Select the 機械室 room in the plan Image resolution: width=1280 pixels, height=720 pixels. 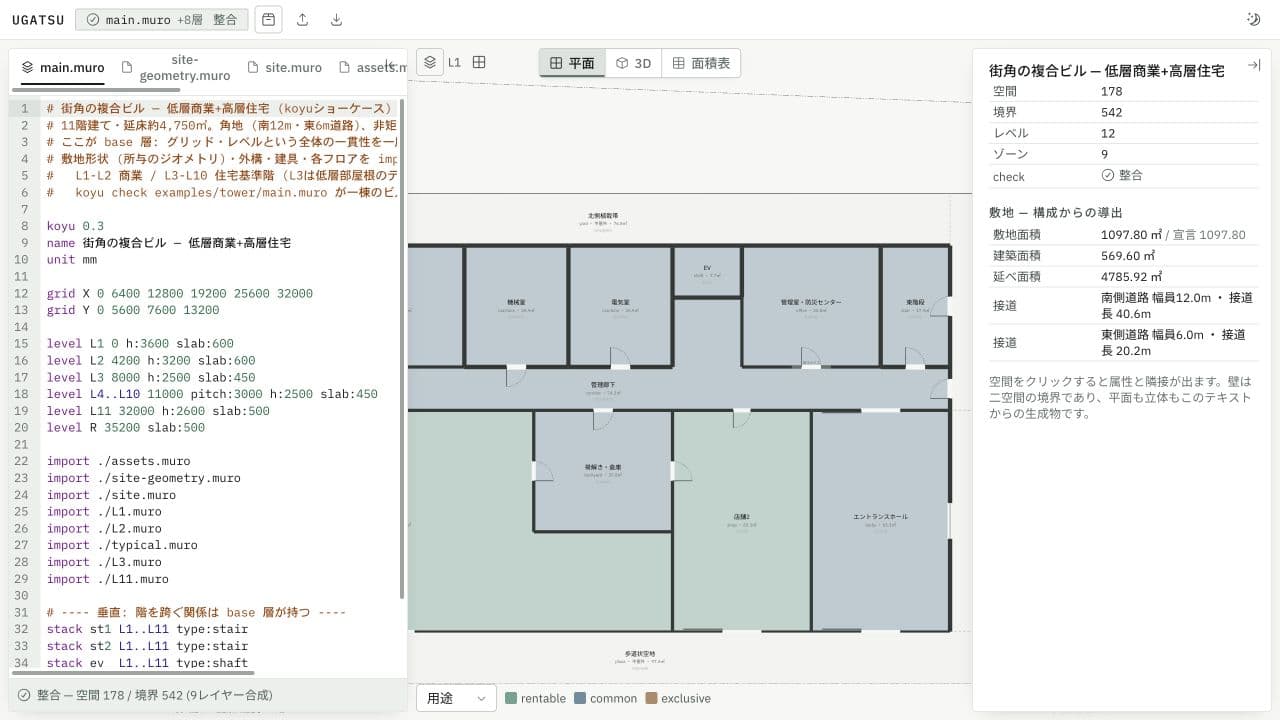tap(517, 305)
